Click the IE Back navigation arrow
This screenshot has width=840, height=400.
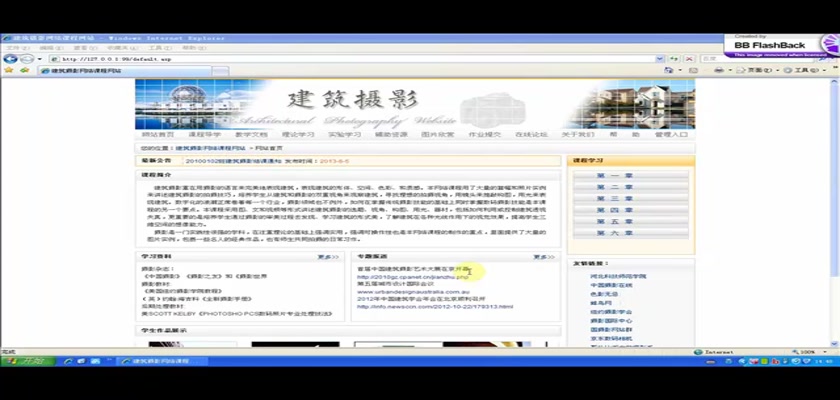click(10, 59)
